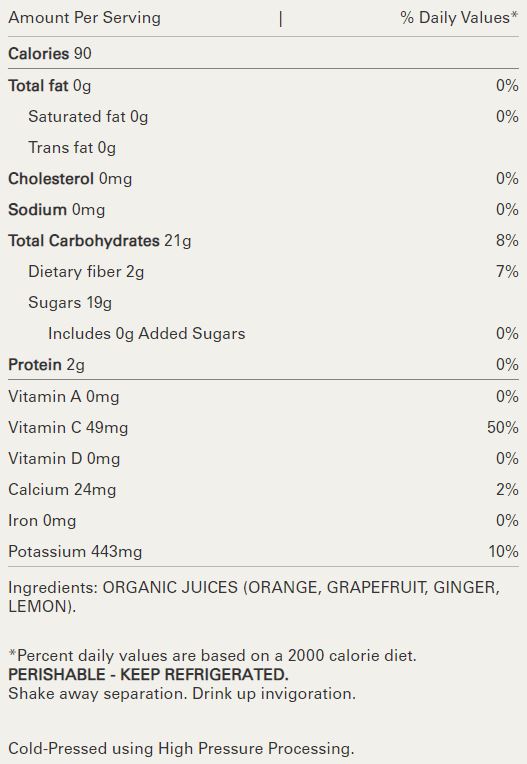
Task: Select Total Carbohydrates 21g text
Action: click(100, 241)
